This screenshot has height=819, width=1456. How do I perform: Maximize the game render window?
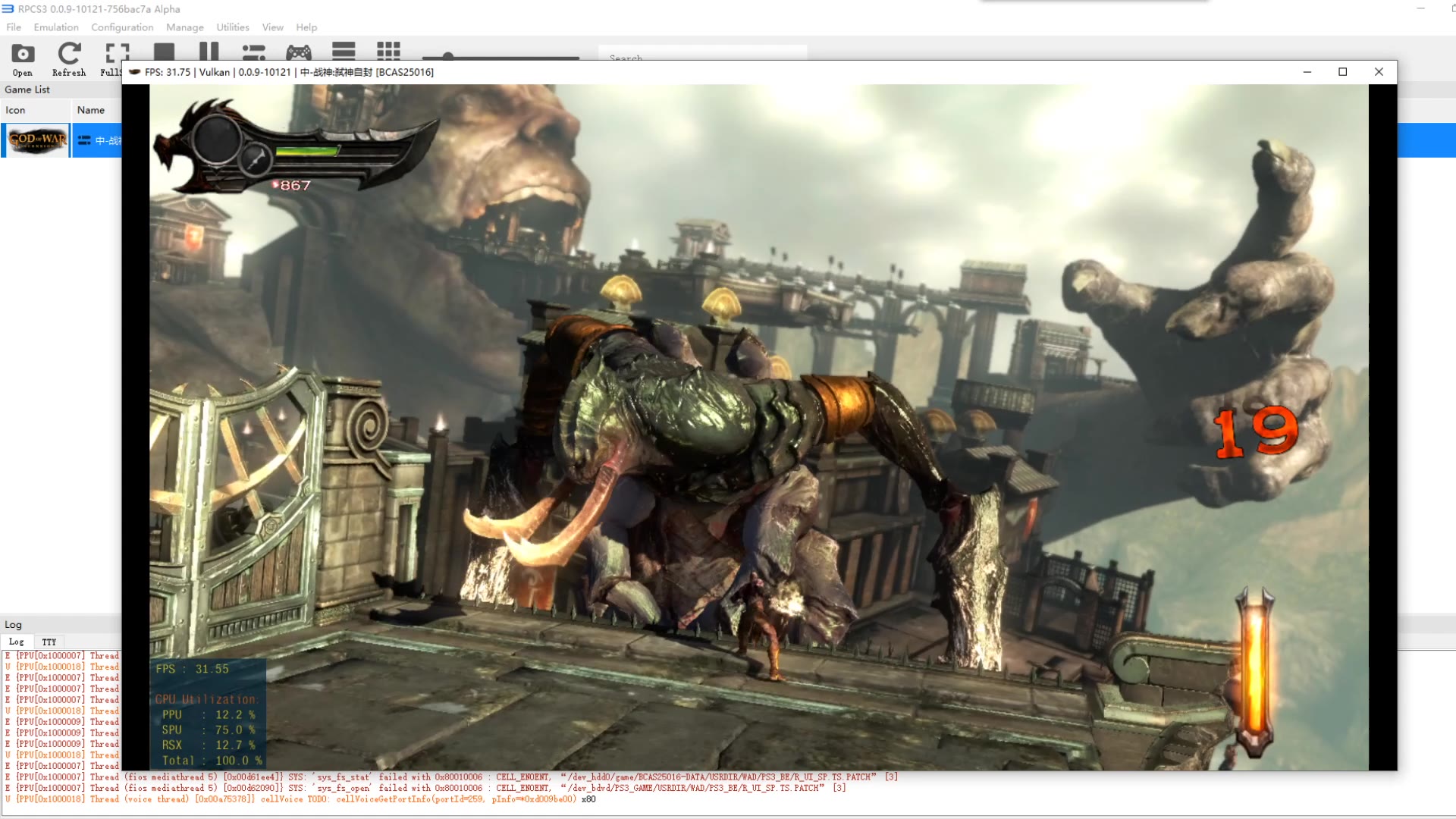pos(1342,72)
